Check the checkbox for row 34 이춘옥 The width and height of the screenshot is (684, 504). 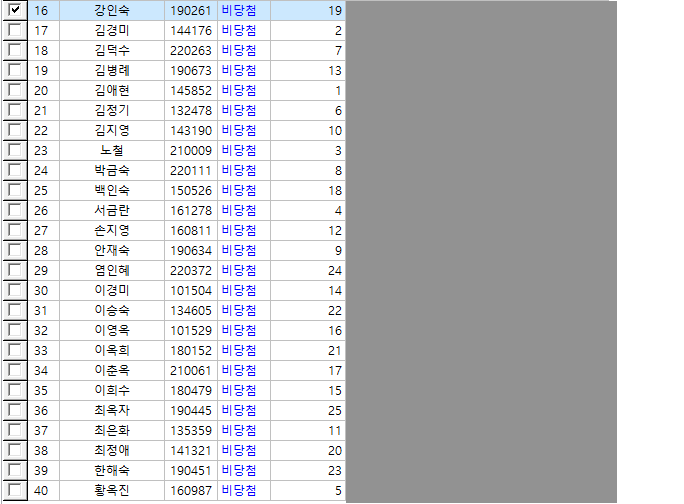pyautogui.click(x=15, y=370)
